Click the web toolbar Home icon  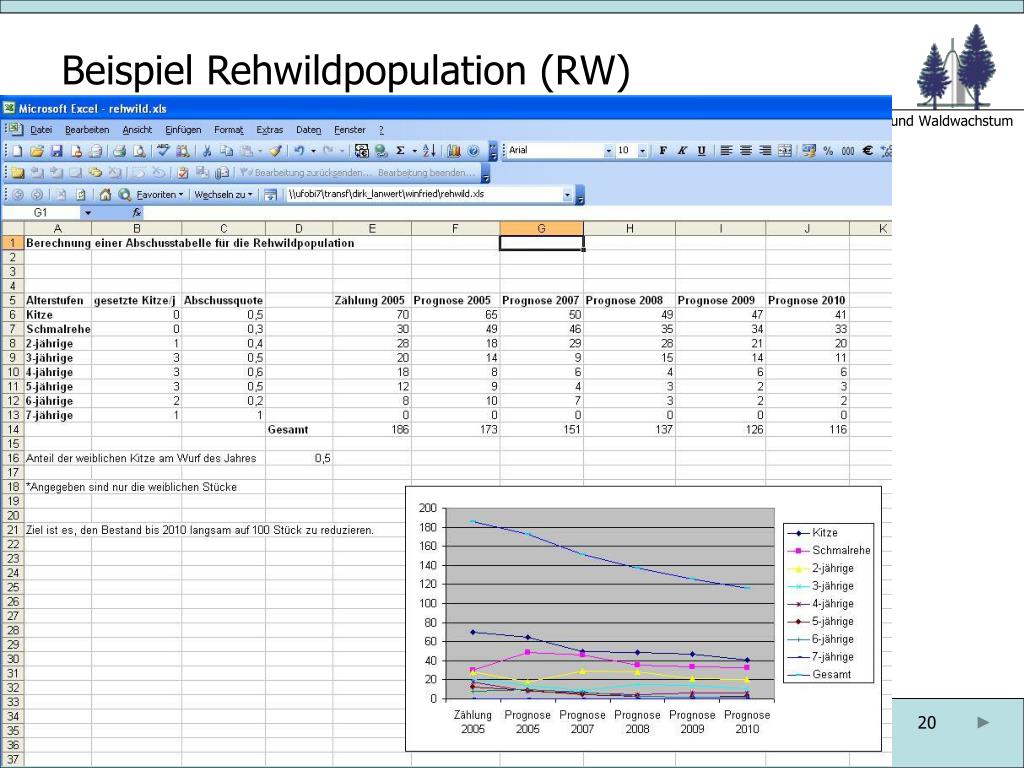pos(104,195)
